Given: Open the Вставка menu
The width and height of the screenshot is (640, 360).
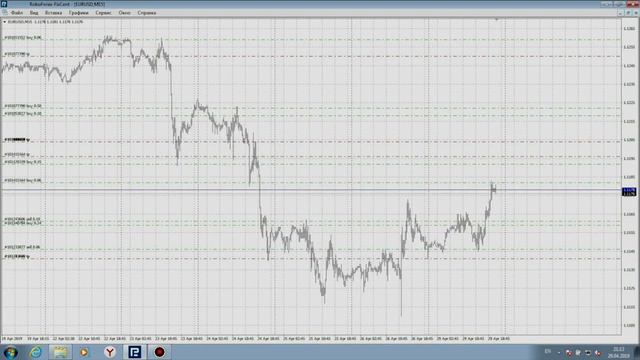Looking at the screenshot, I should point(53,13).
